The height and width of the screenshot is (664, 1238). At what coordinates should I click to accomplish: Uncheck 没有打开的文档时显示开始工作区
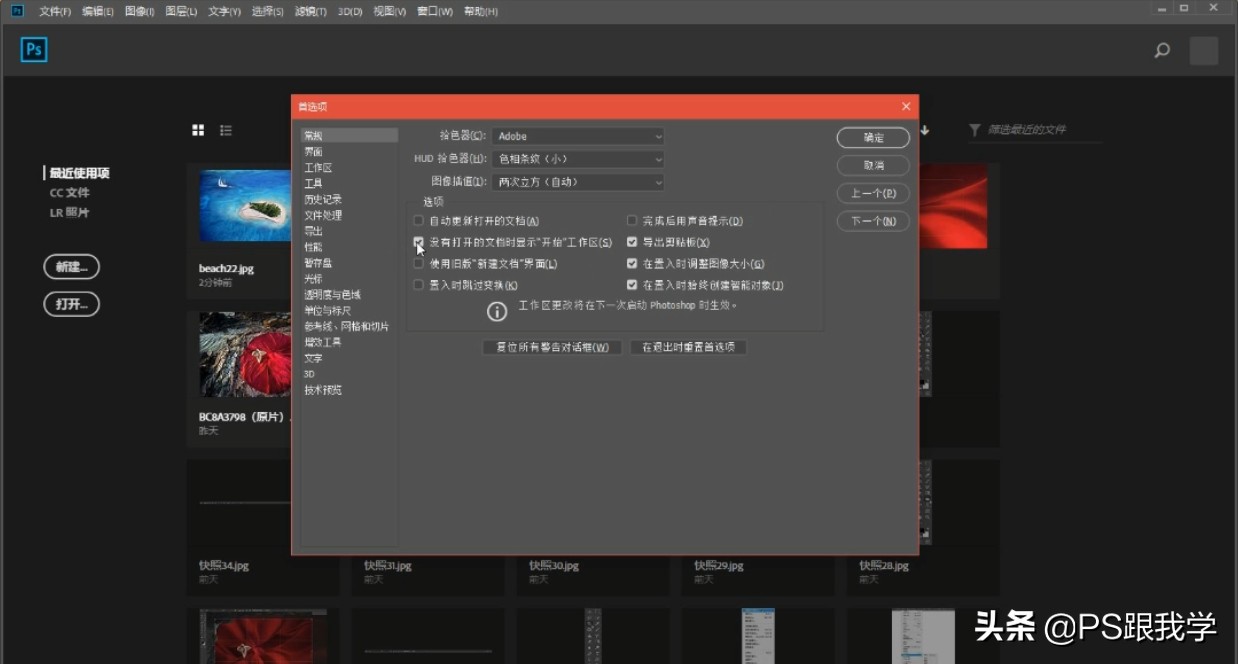[x=418, y=242]
